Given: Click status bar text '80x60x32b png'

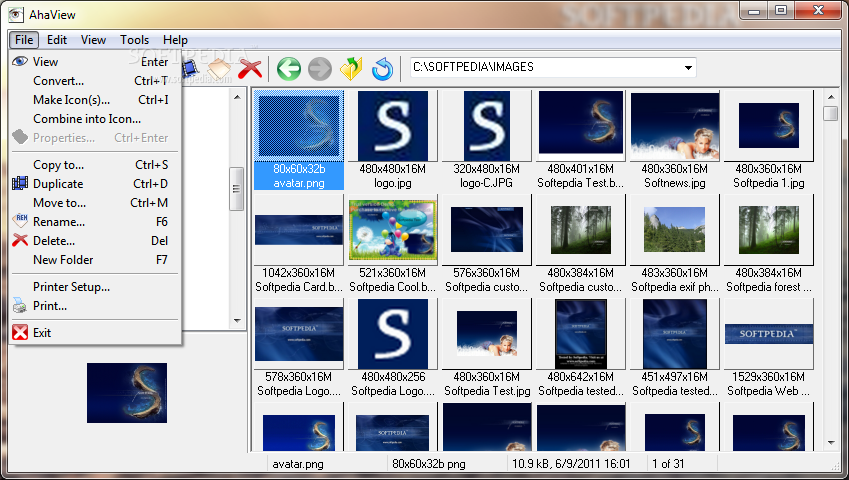Looking at the screenshot, I should [x=429, y=464].
